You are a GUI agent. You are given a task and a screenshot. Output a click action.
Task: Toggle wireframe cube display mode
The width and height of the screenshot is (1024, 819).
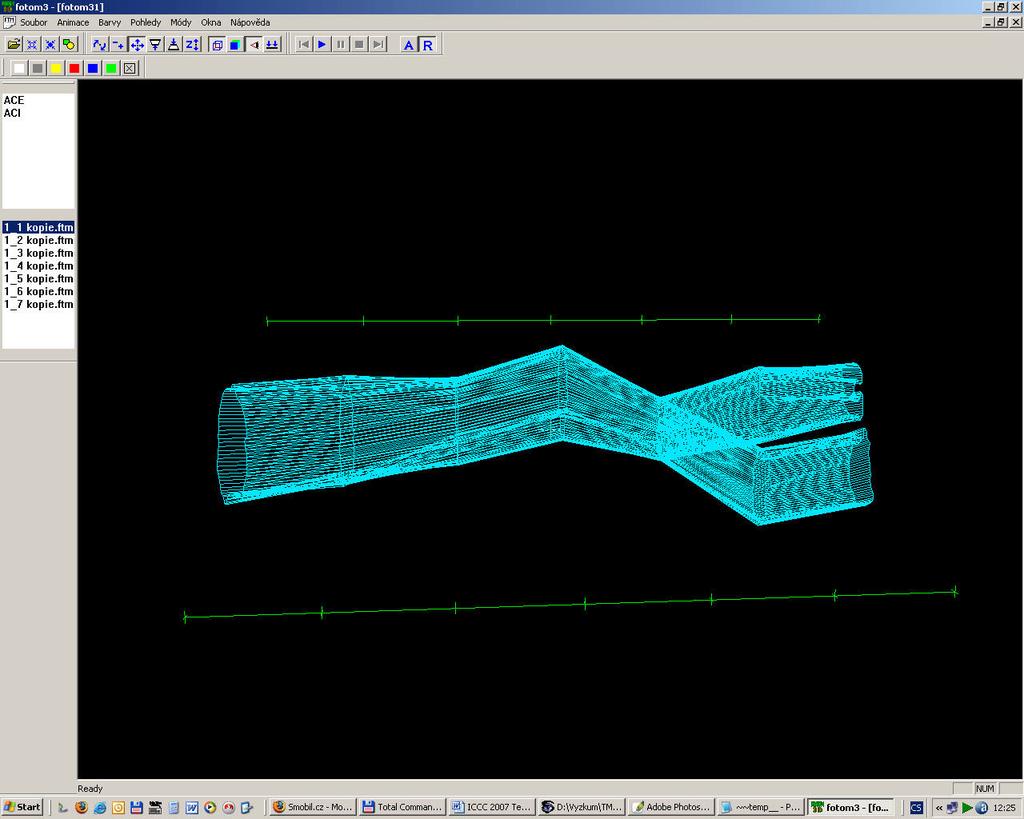point(217,44)
